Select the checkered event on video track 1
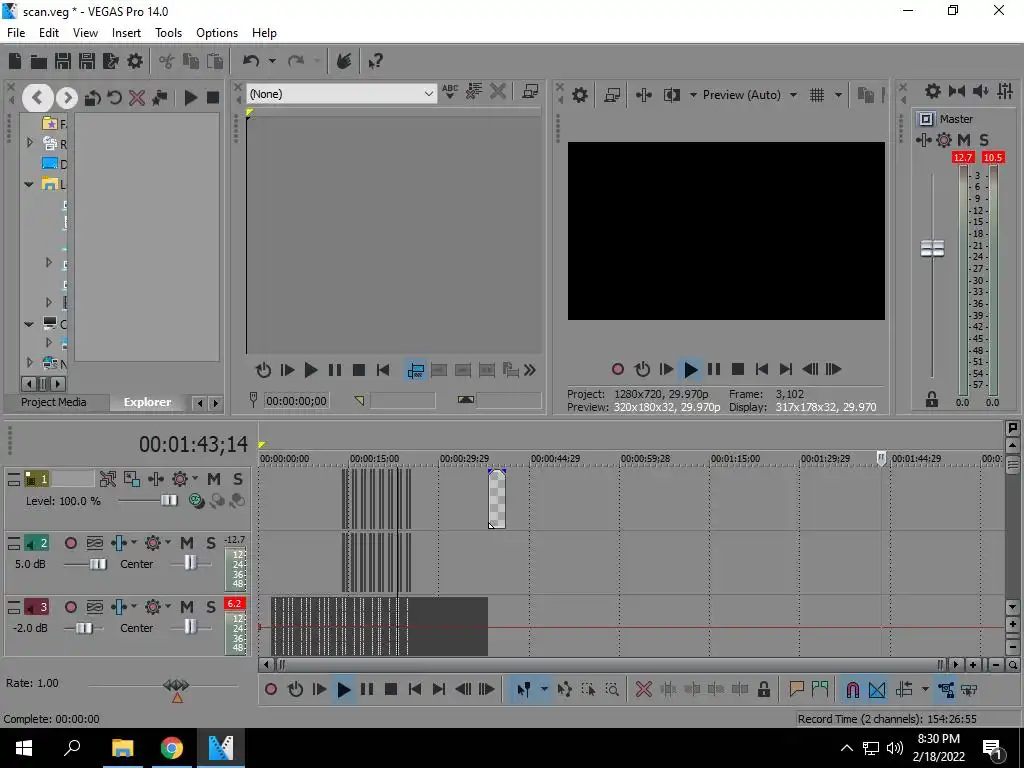This screenshot has width=1024, height=768. pyautogui.click(x=497, y=499)
